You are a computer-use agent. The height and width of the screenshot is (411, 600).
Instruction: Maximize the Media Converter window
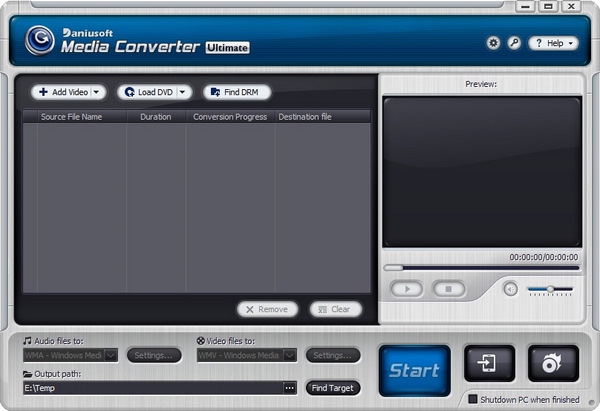pyautogui.click(x=548, y=7)
